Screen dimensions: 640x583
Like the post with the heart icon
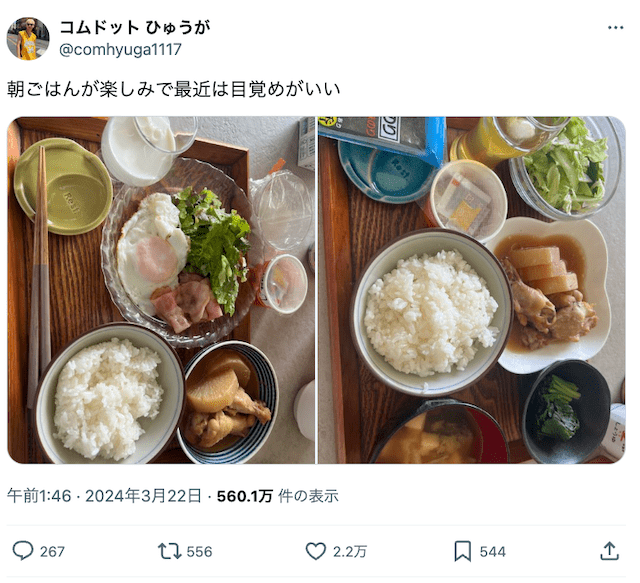[316, 551]
